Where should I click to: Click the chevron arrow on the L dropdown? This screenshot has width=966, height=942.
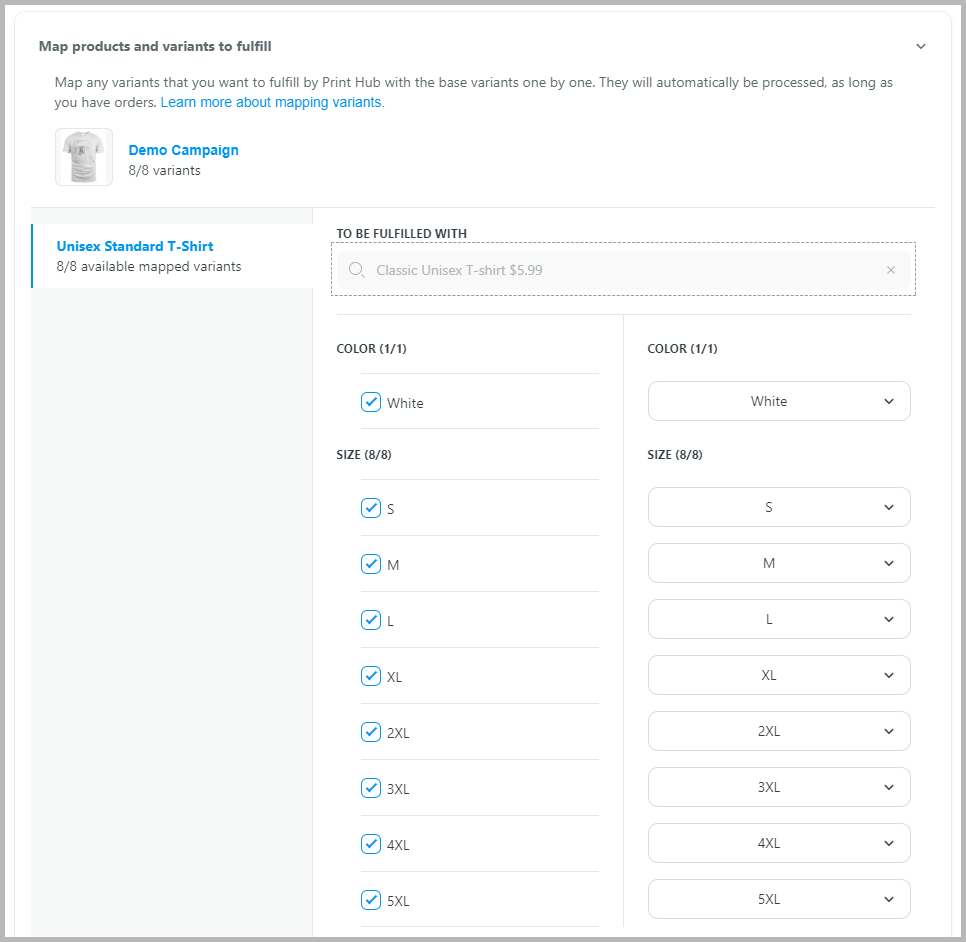[888, 619]
